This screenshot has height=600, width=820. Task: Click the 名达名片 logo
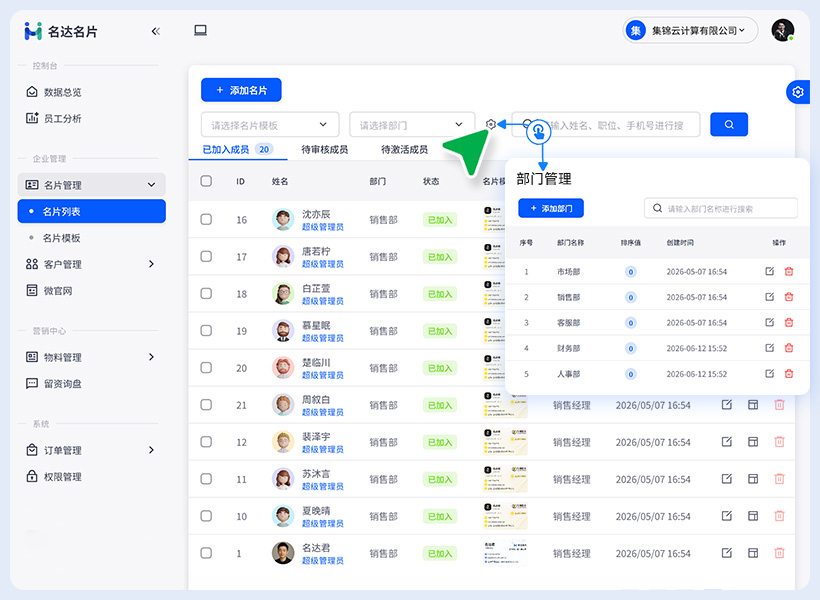click(x=61, y=31)
